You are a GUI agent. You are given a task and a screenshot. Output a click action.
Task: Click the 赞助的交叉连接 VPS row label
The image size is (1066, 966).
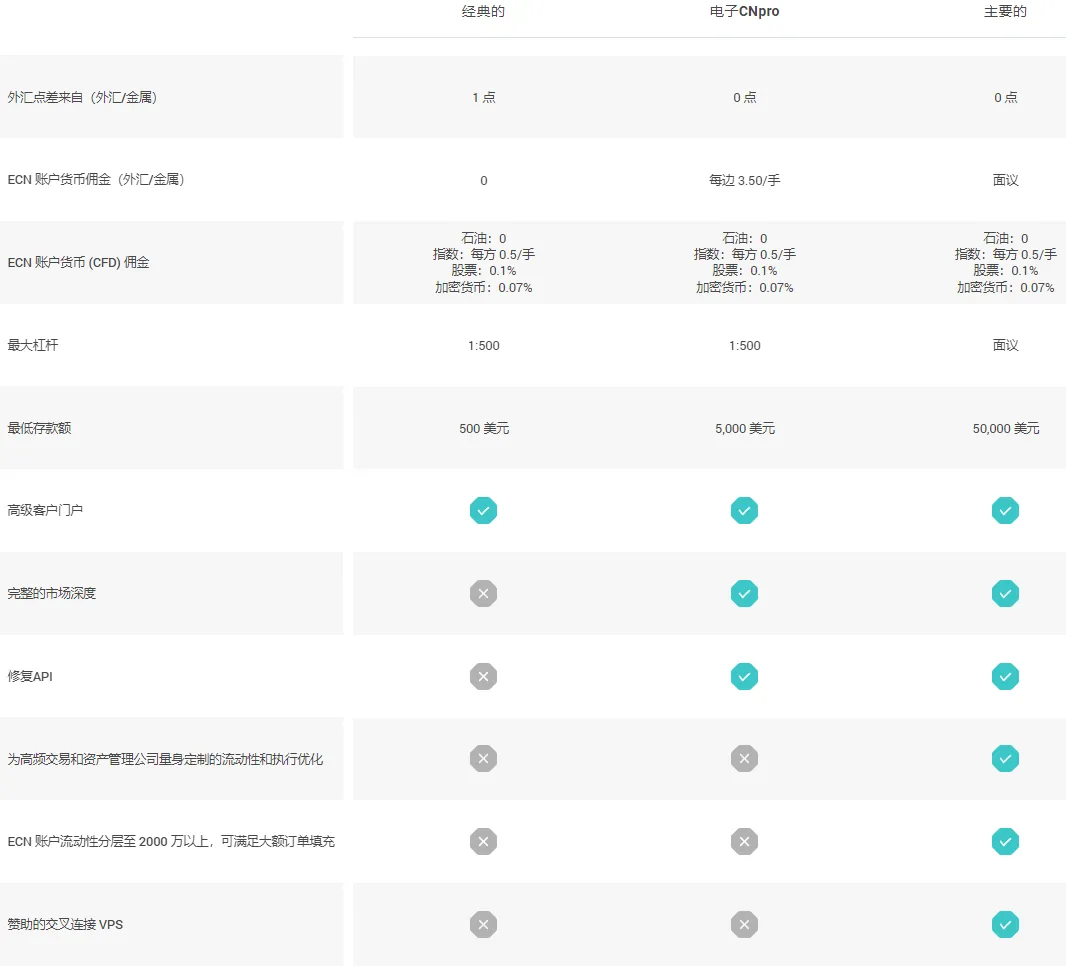[x=65, y=925]
